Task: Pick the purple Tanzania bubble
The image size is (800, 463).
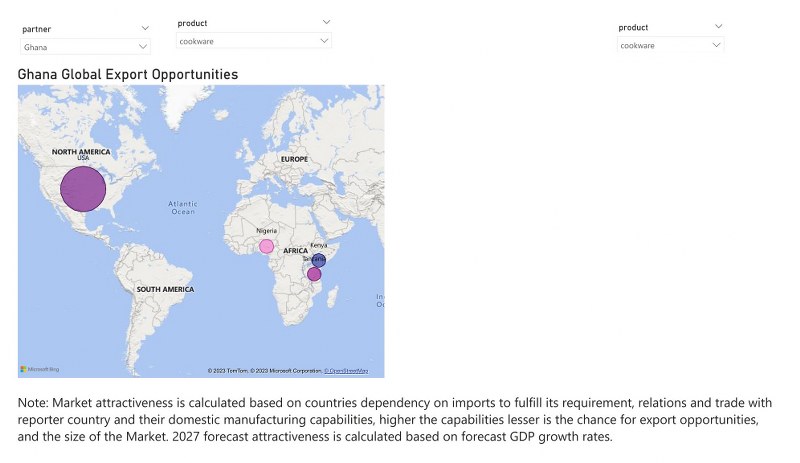Action: [x=314, y=274]
